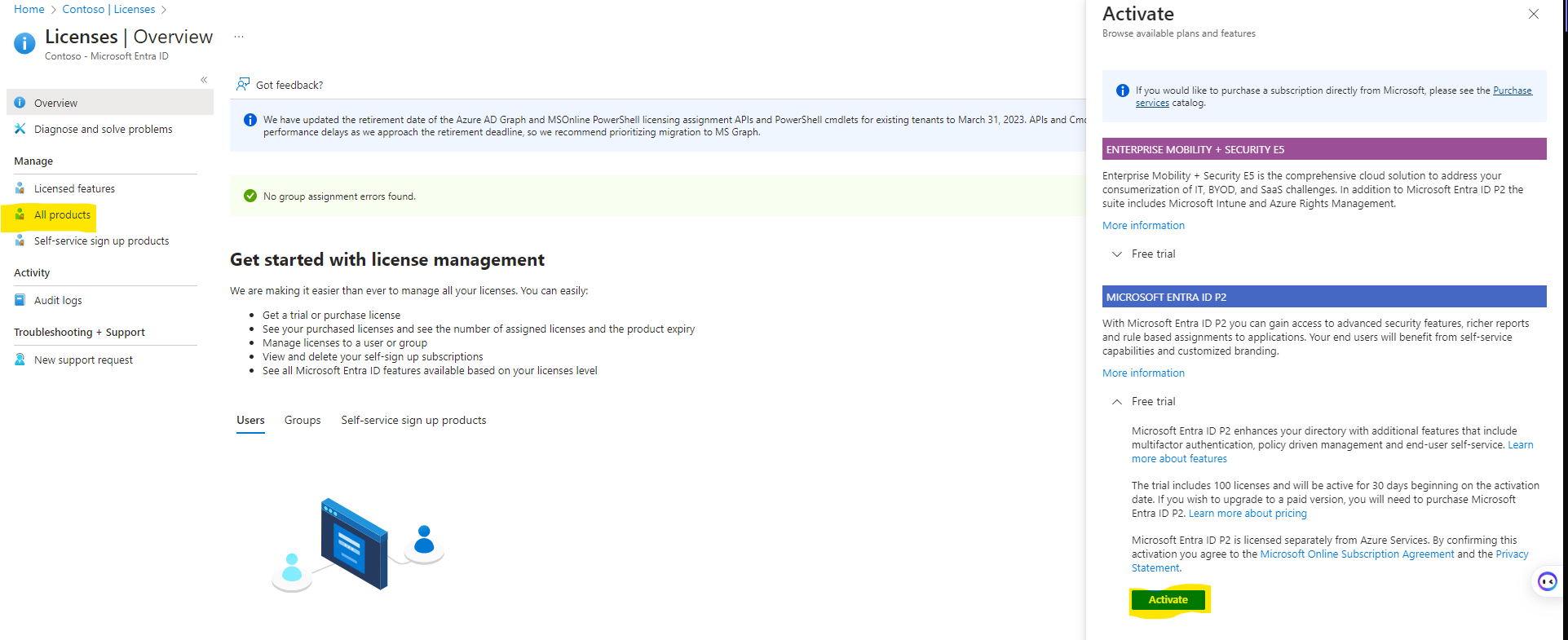1568x640 pixels.
Task: Click 'No group assignment errors found.' text
Action: click(x=339, y=196)
